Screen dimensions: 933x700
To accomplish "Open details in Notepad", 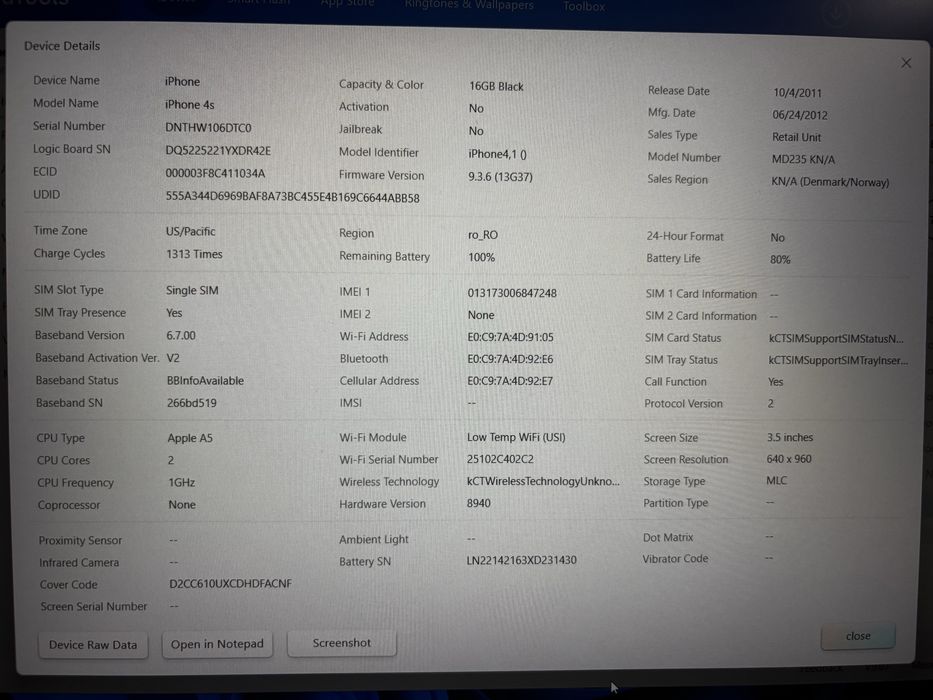I will click(x=217, y=644).
